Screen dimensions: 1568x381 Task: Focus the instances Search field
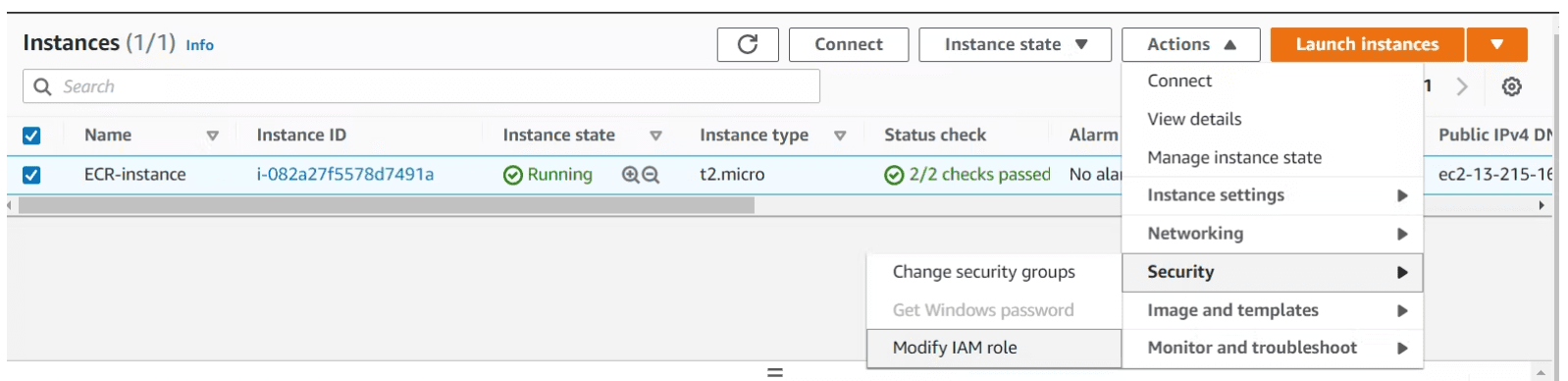click(421, 86)
